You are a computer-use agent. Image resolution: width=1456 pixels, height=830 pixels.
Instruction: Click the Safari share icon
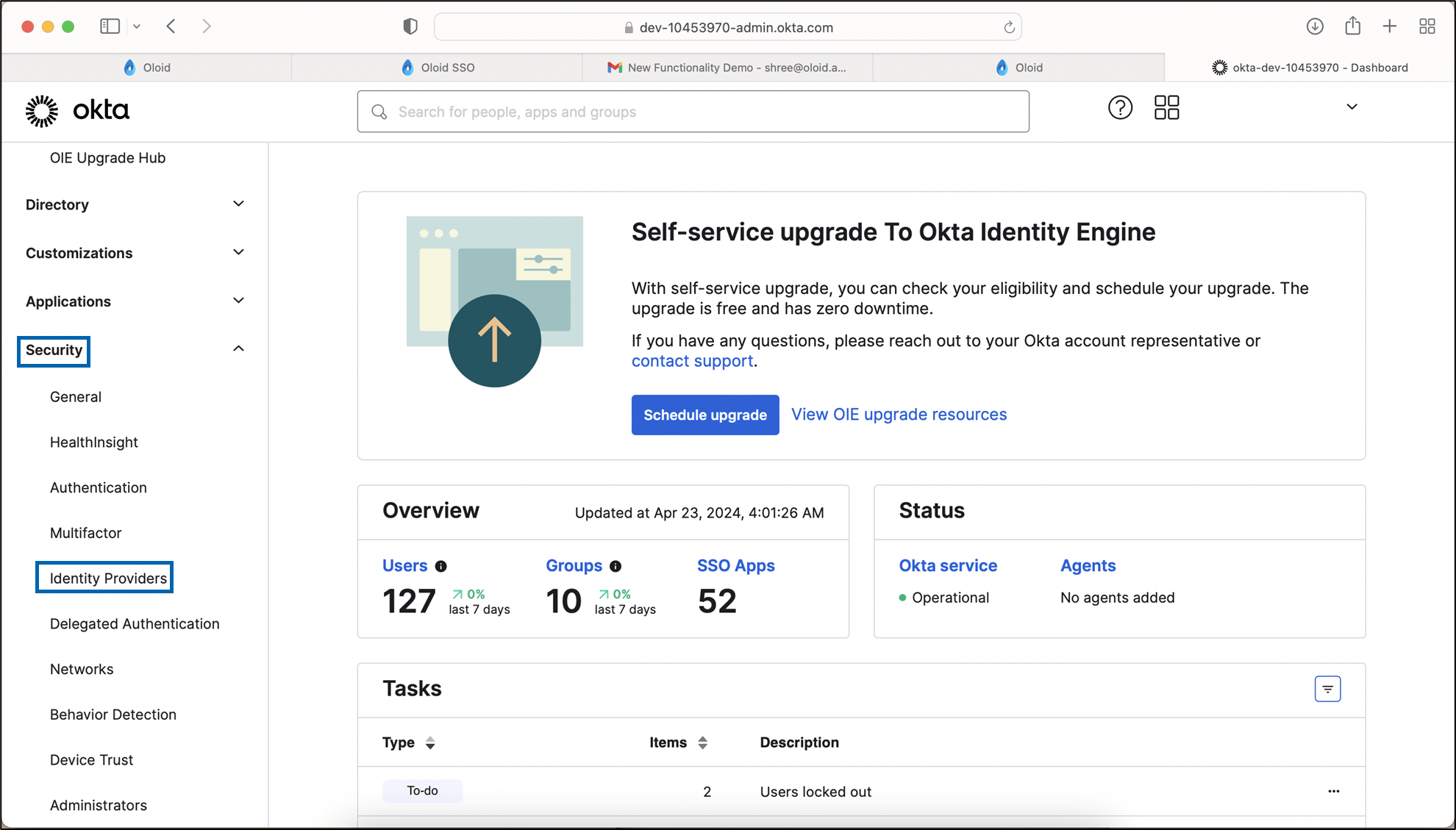point(1352,26)
